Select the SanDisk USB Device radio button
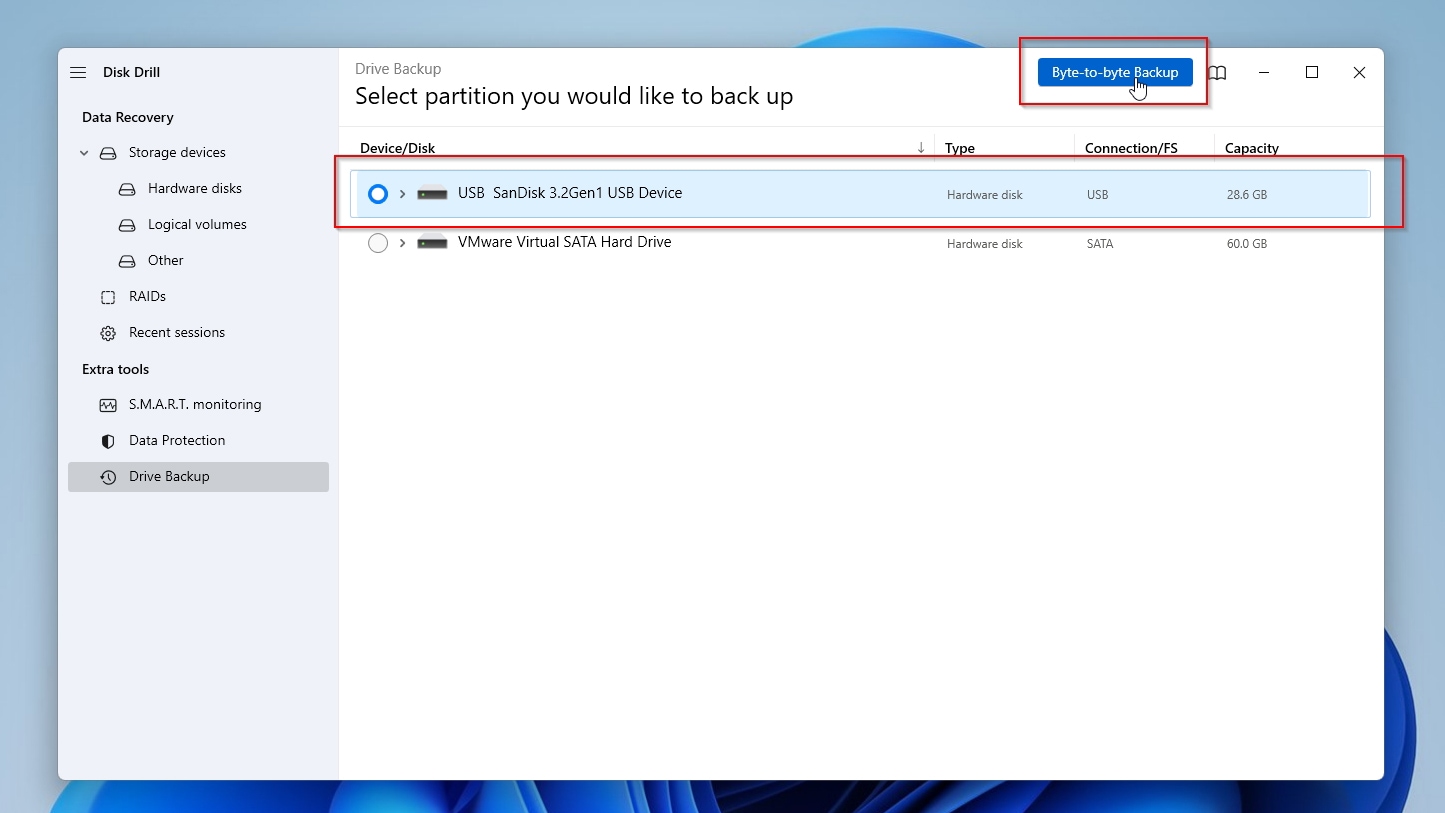 click(x=378, y=194)
